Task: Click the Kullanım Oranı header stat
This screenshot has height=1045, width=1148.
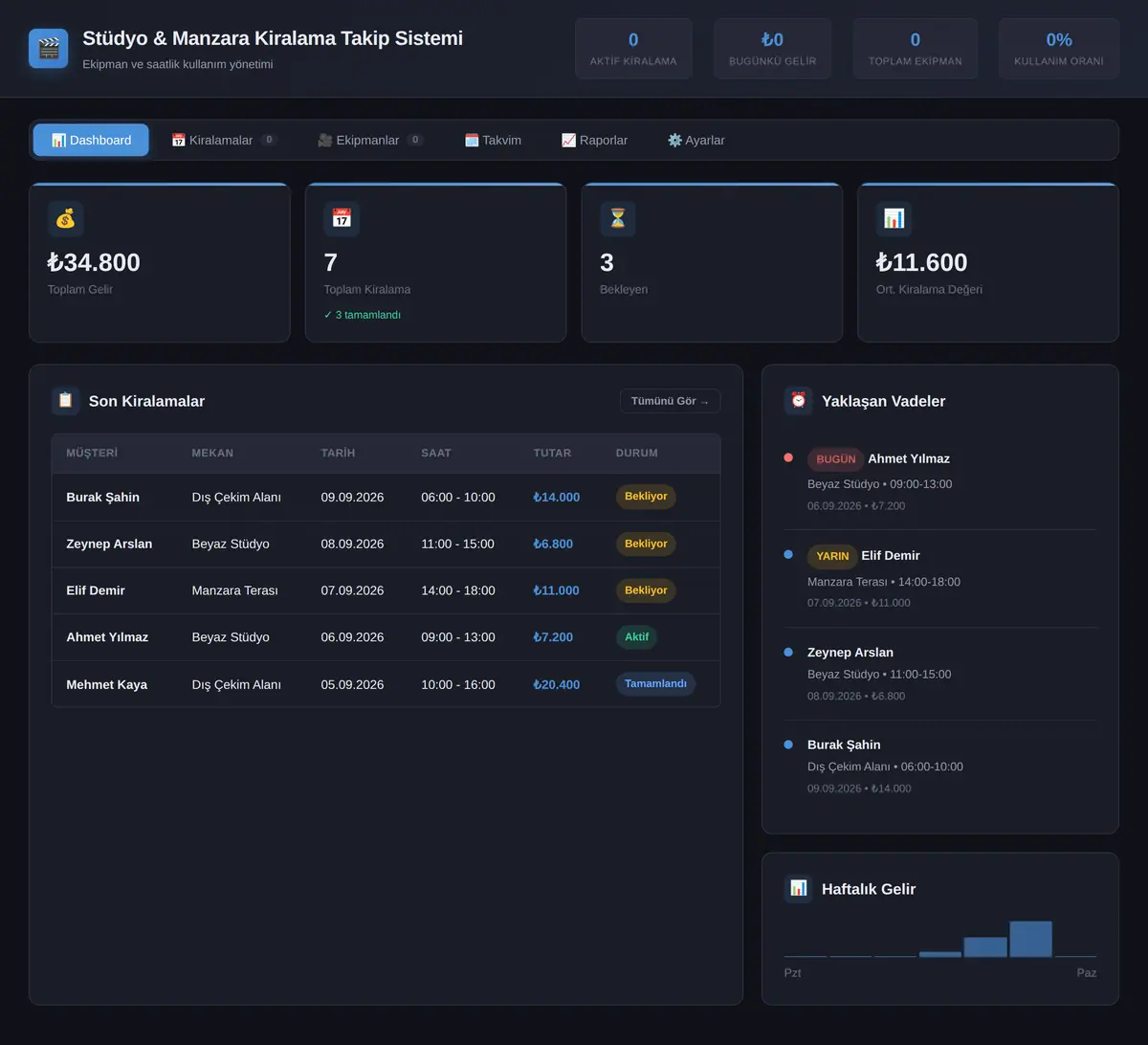Action: (1059, 49)
